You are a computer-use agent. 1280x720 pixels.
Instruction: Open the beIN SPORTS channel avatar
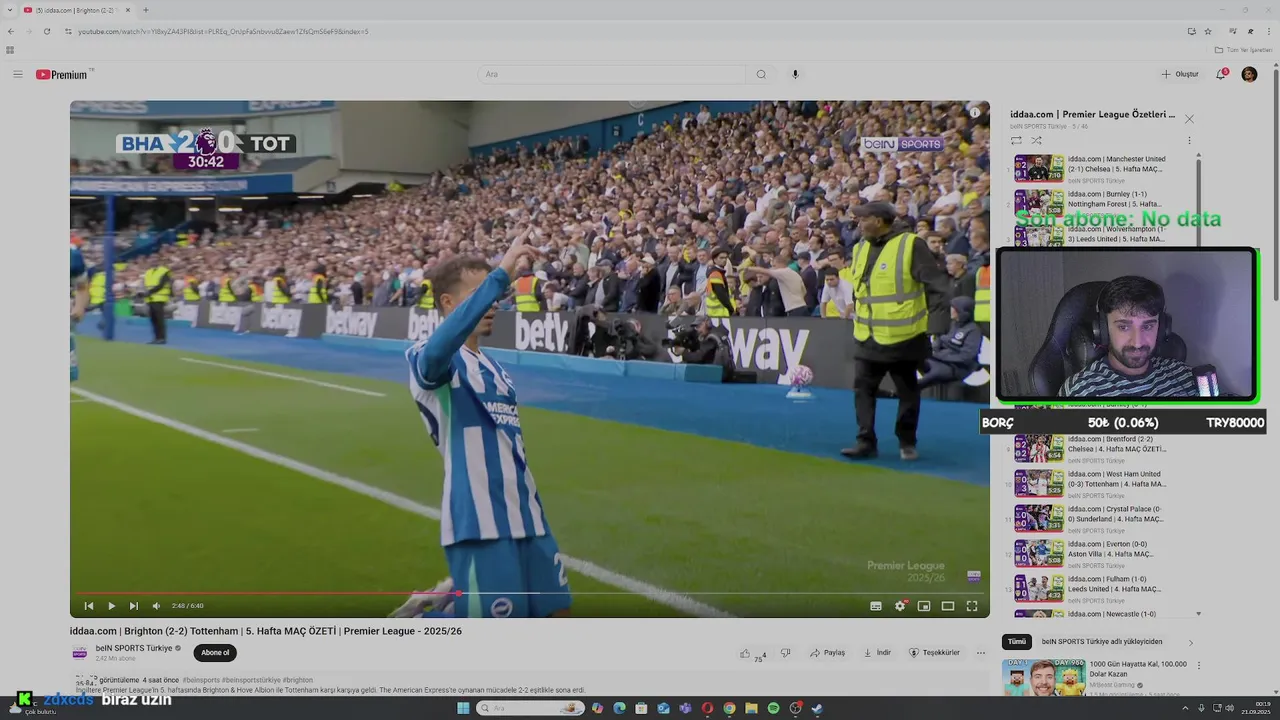point(79,653)
